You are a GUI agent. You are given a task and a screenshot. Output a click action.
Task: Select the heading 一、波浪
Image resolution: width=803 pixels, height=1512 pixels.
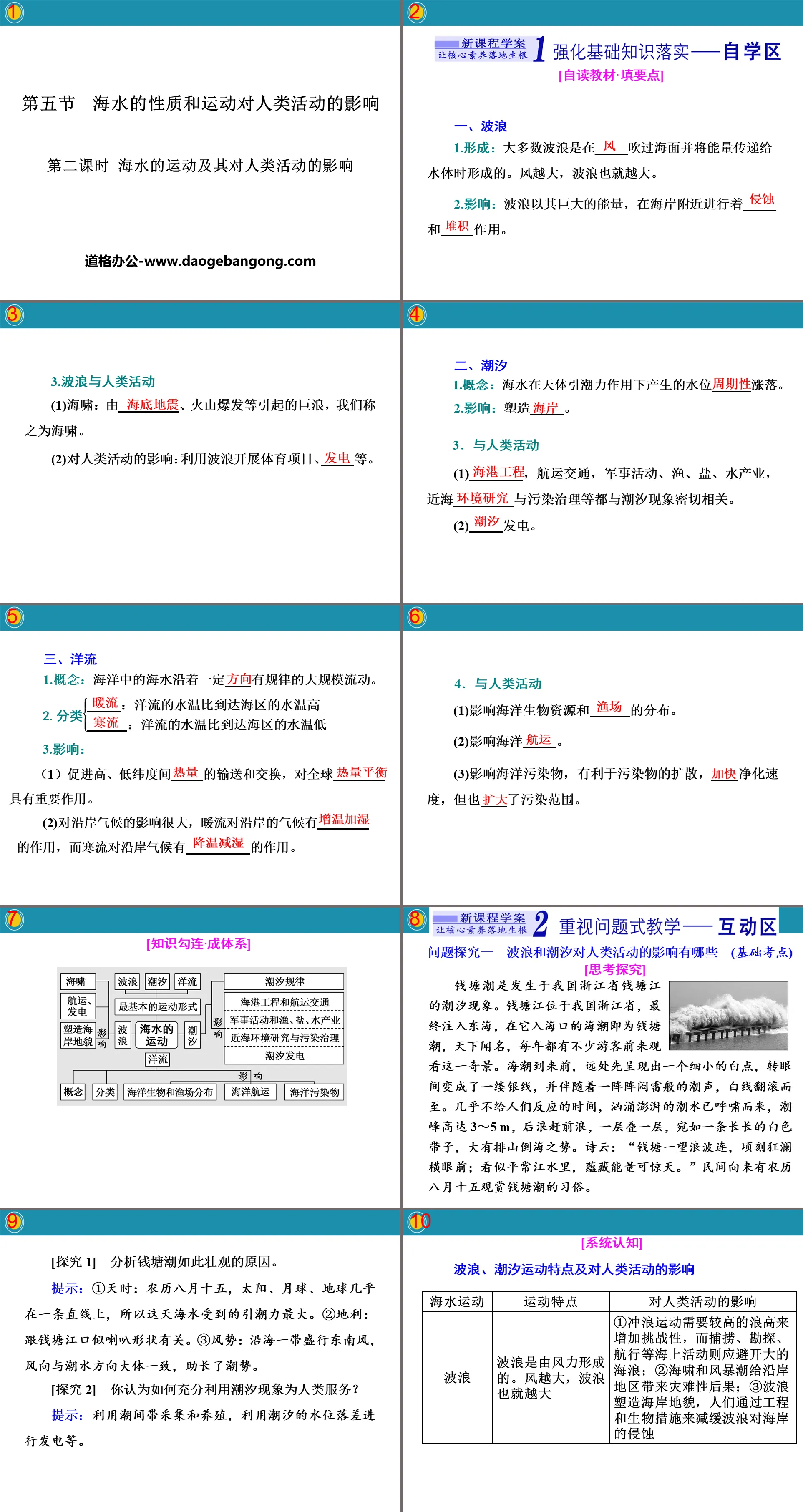pos(480,126)
